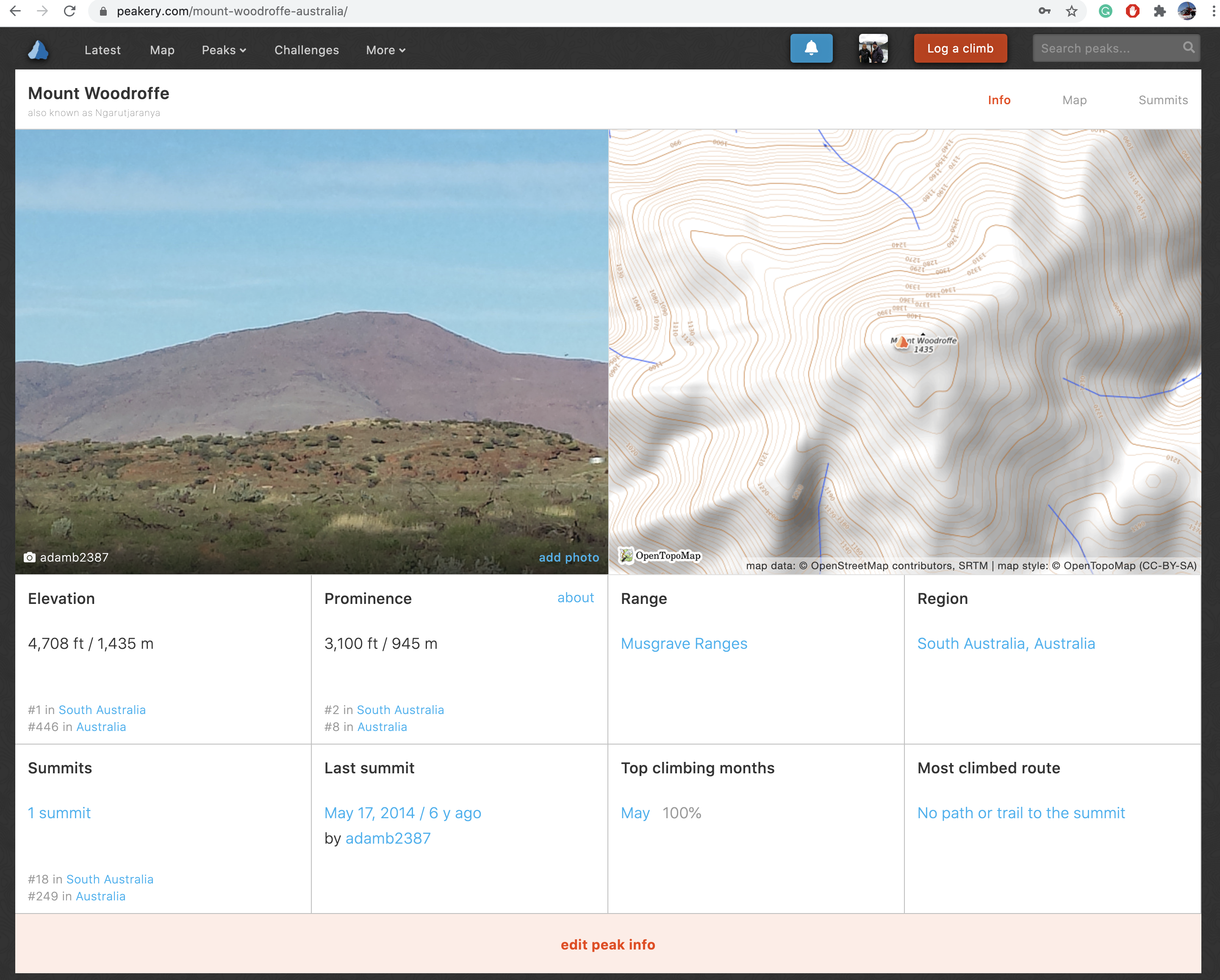The height and width of the screenshot is (980, 1220).
Task: Switch to the Map tab
Action: tap(1074, 100)
